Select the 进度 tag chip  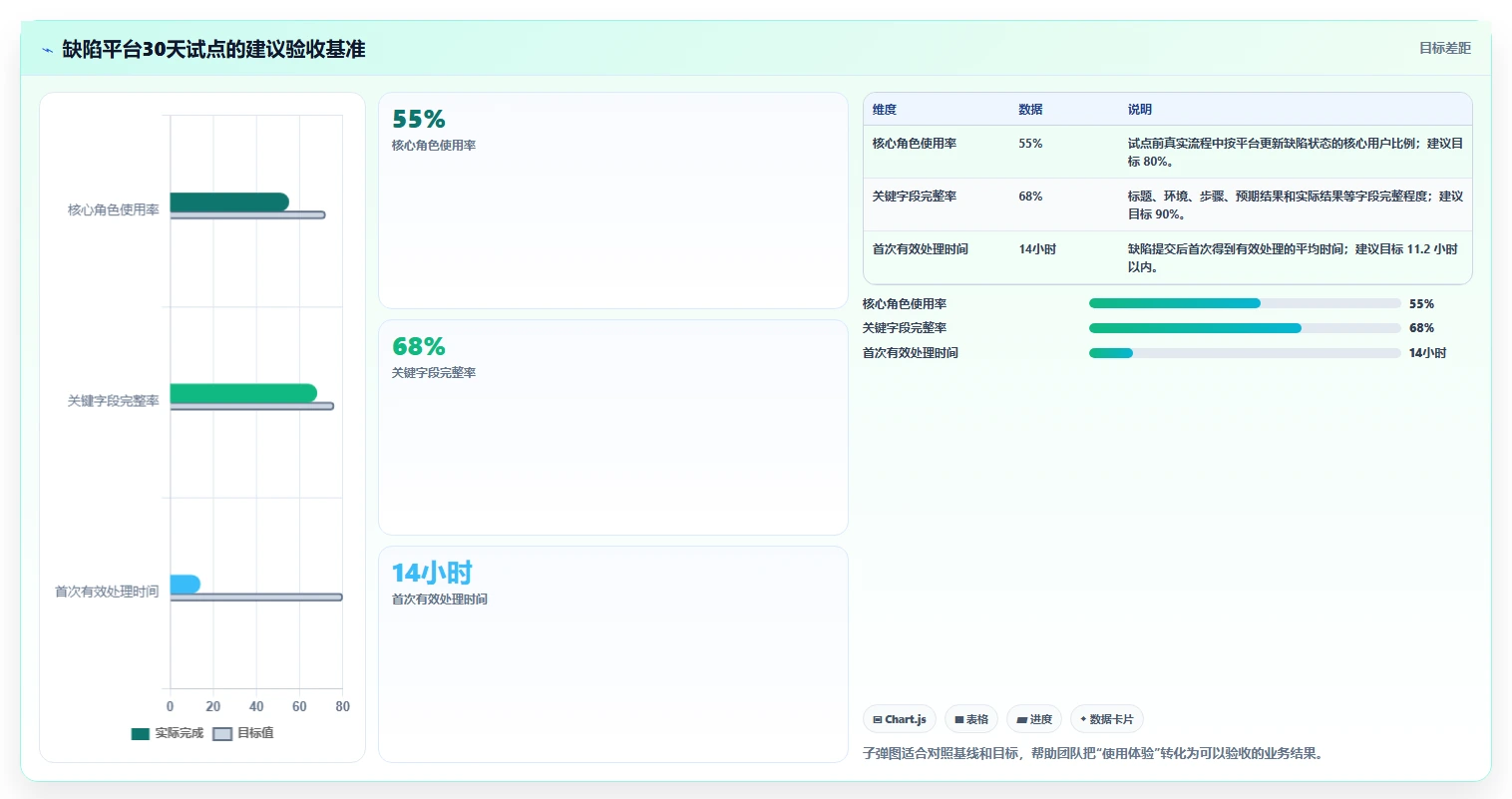tap(1034, 719)
